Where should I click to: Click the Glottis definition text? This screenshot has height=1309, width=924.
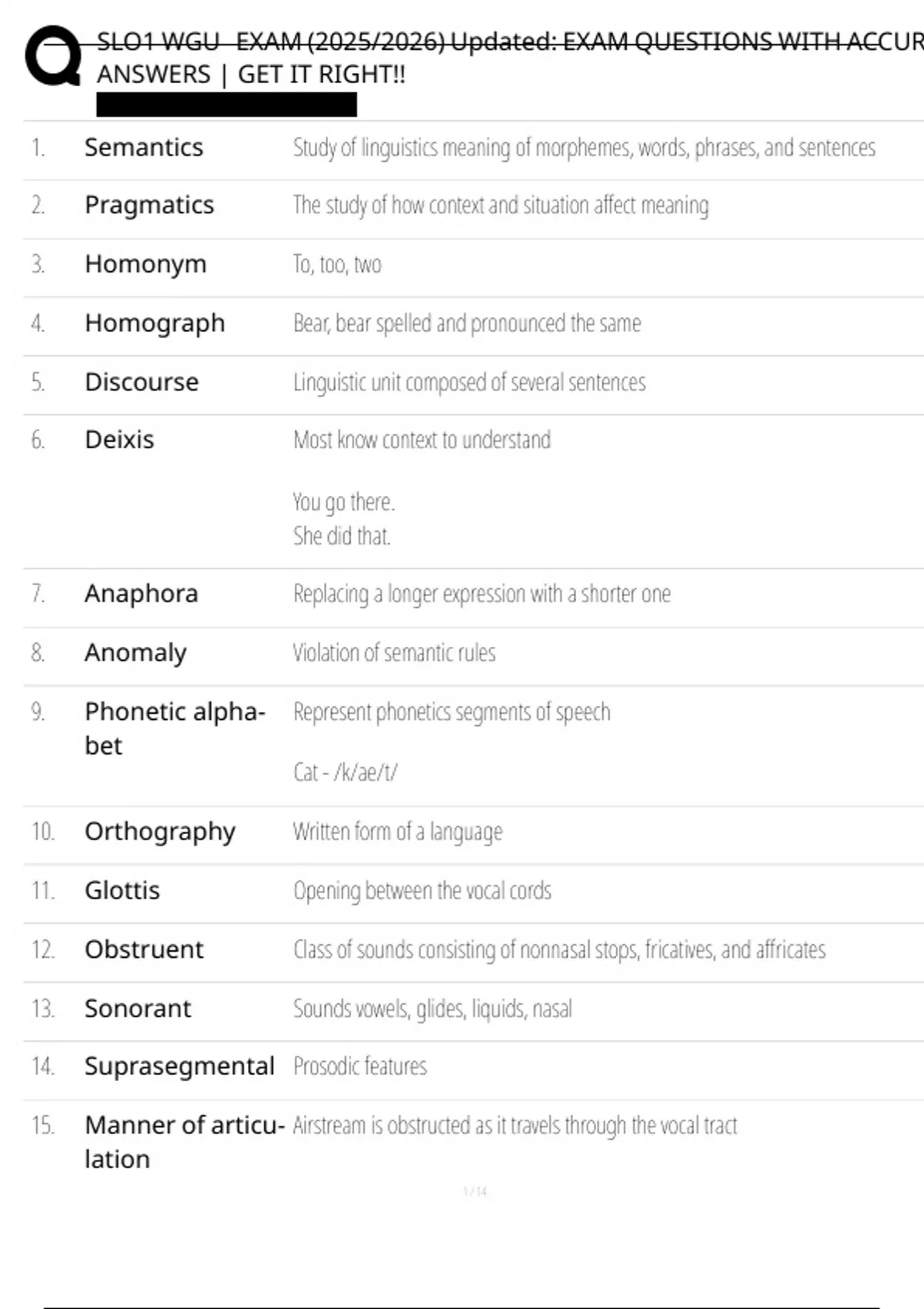[422, 891]
